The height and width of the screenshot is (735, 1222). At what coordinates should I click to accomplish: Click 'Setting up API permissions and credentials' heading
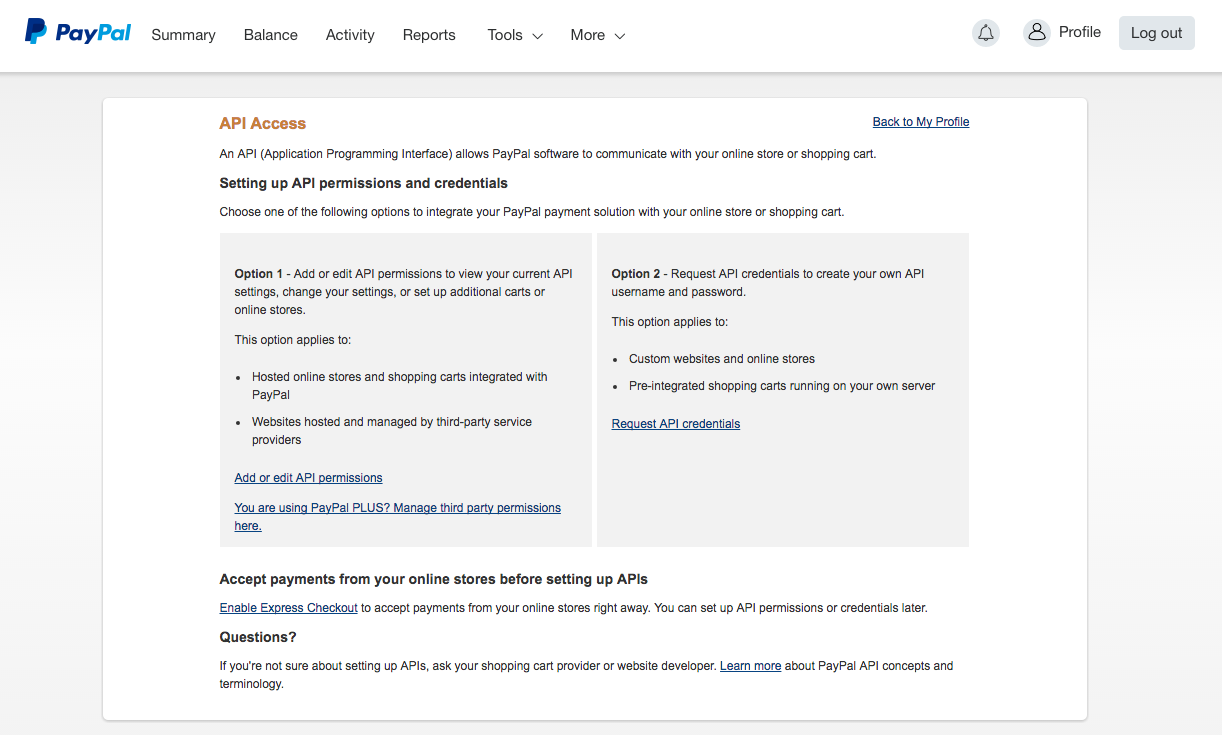tap(363, 184)
